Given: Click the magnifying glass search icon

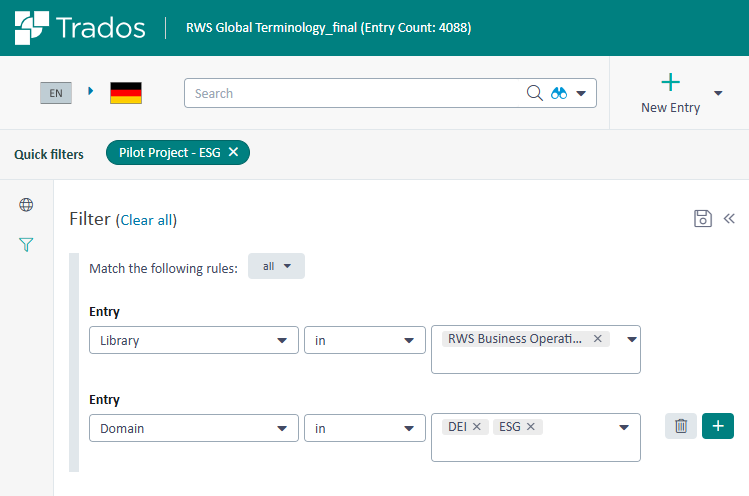Looking at the screenshot, I should (535, 93).
